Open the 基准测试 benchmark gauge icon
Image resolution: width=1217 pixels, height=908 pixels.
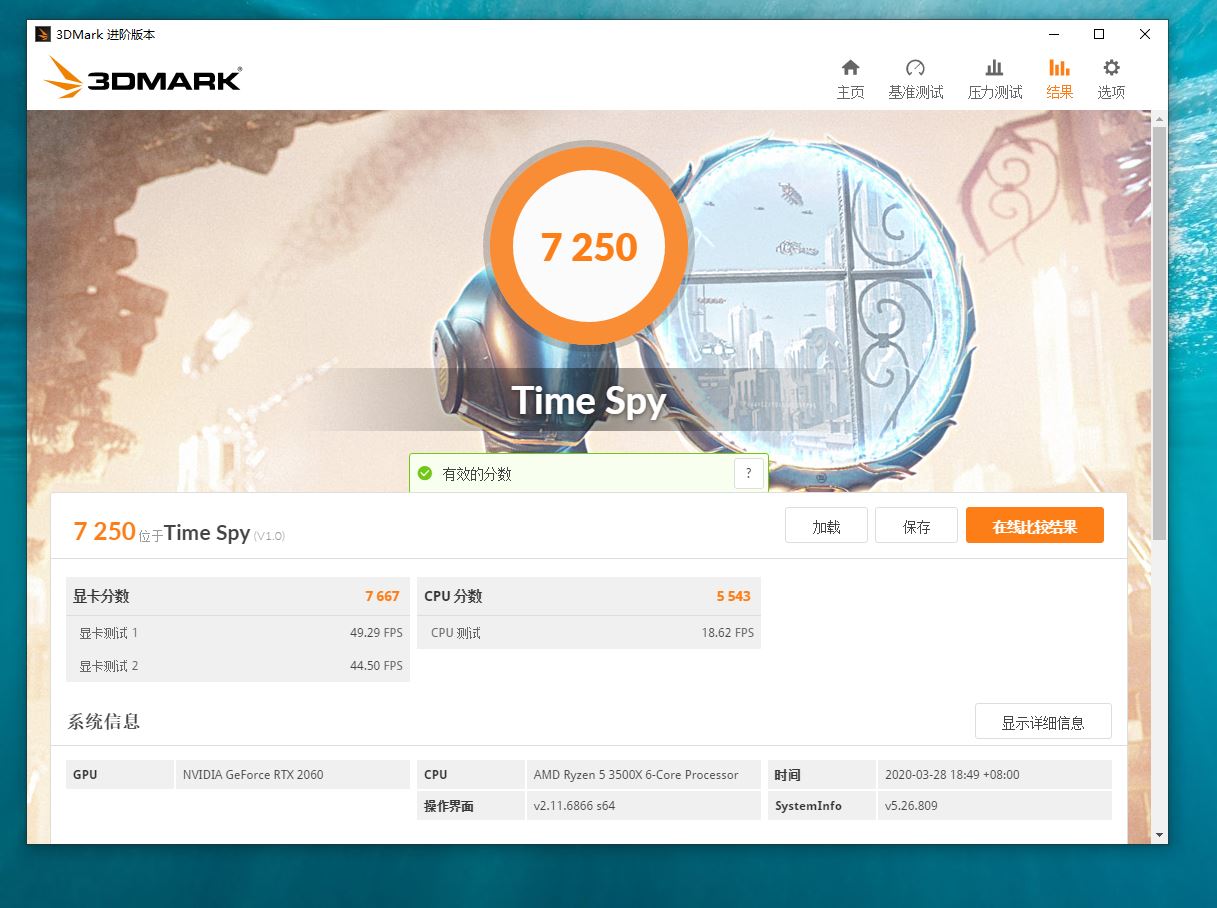(x=915, y=68)
